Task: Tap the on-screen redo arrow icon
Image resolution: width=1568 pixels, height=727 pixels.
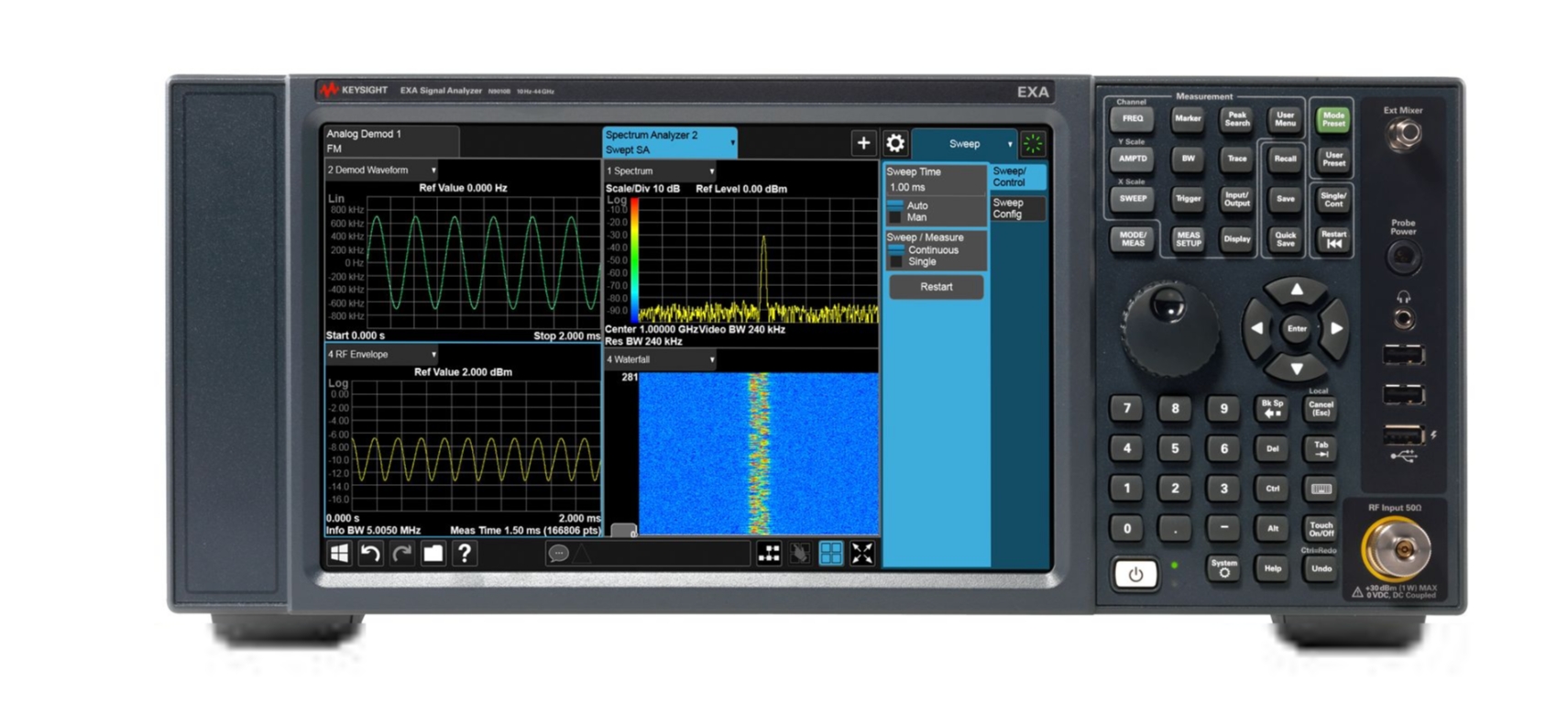Action: 401,553
